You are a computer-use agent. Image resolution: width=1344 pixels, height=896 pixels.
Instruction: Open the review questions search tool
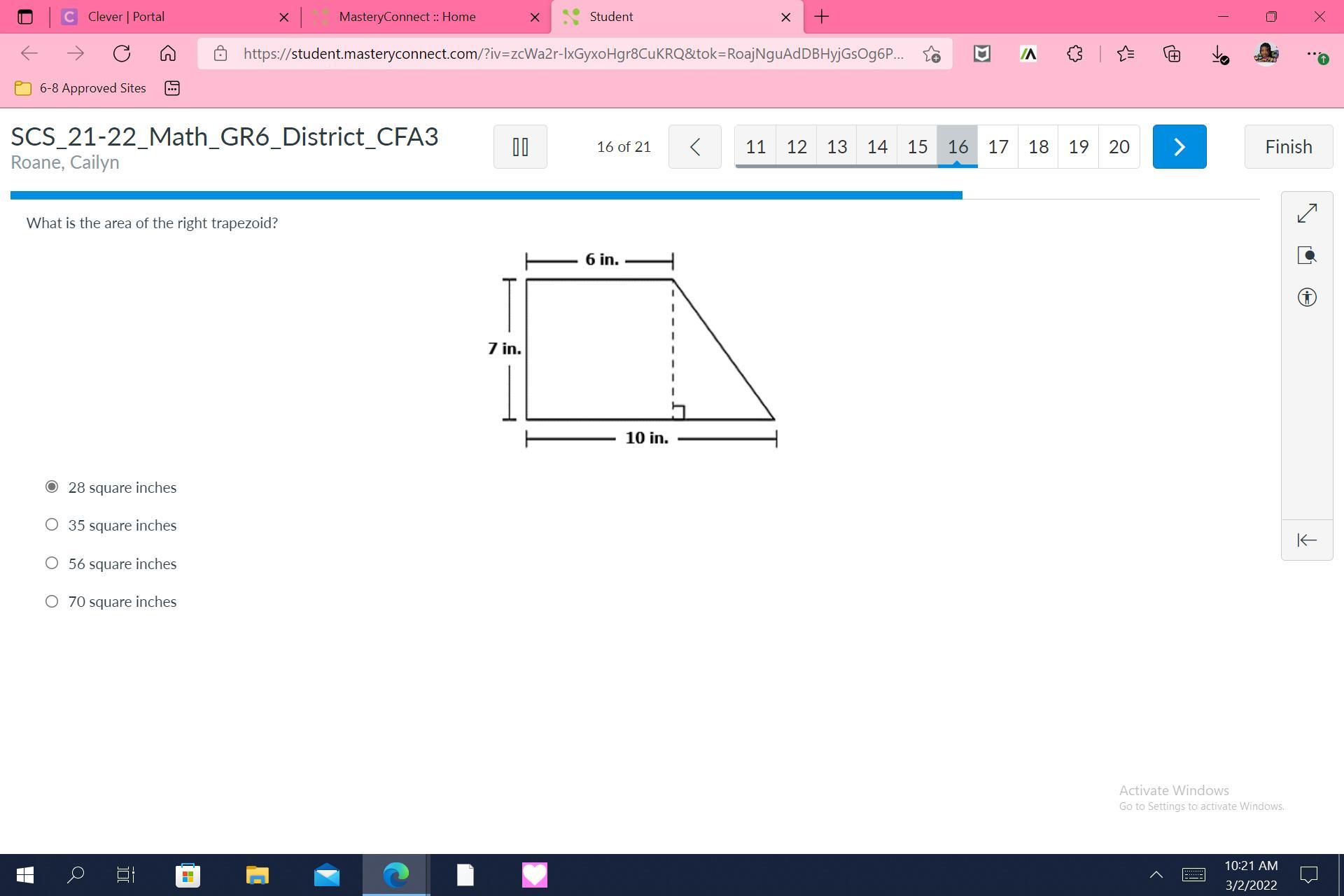[1306, 255]
